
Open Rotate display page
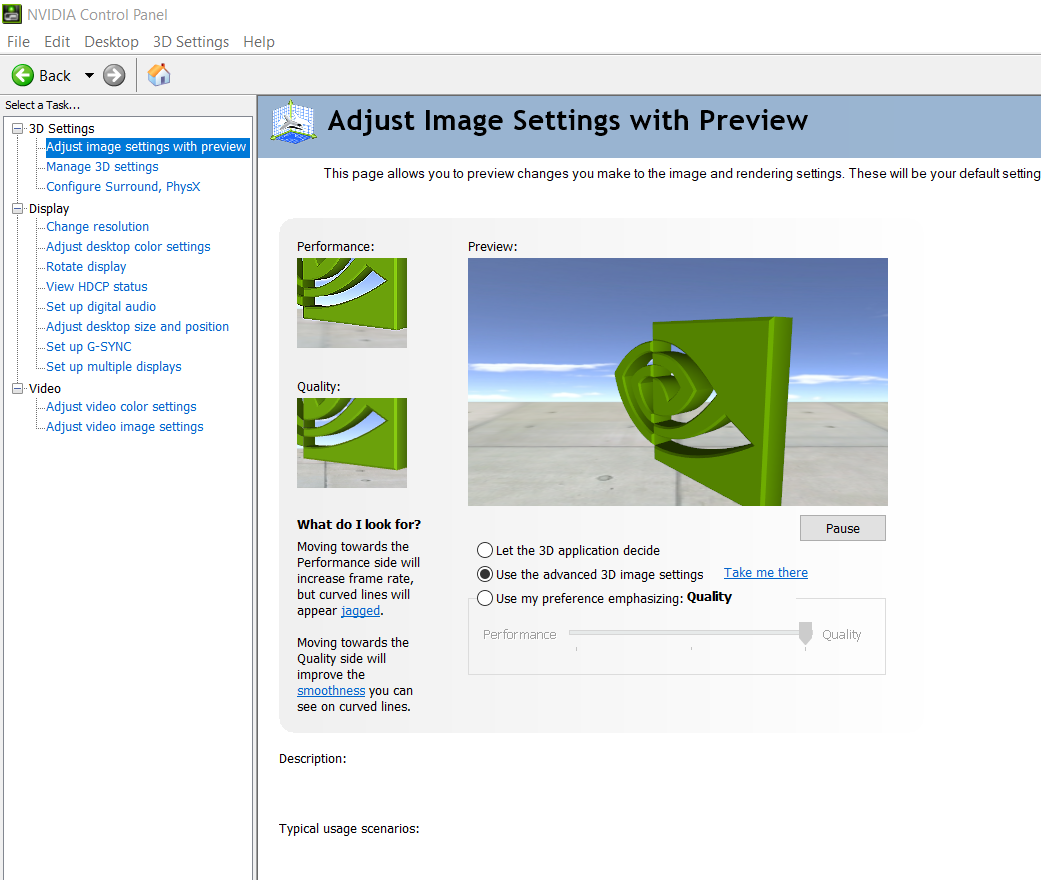point(86,266)
